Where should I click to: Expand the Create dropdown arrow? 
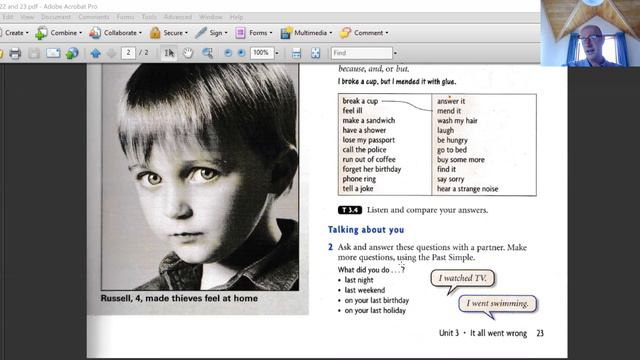tap(27, 33)
